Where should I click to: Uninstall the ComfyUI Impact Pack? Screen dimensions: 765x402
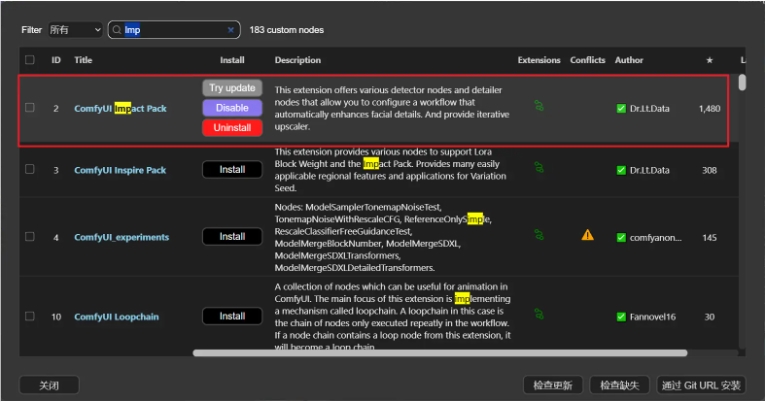[x=232, y=128]
